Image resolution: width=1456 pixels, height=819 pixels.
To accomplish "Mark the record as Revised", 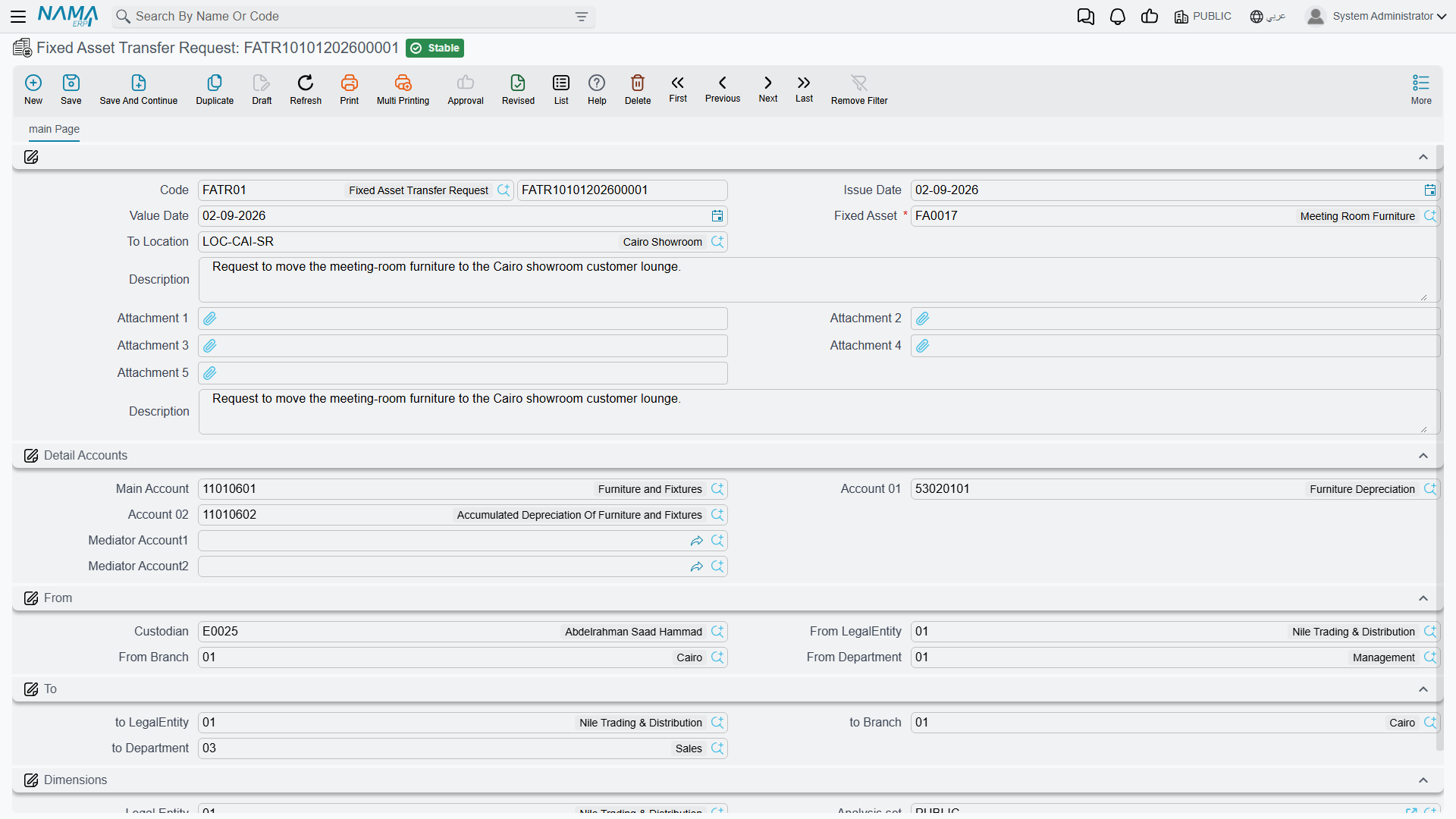I will pyautogui.click(x=518, y=89).
